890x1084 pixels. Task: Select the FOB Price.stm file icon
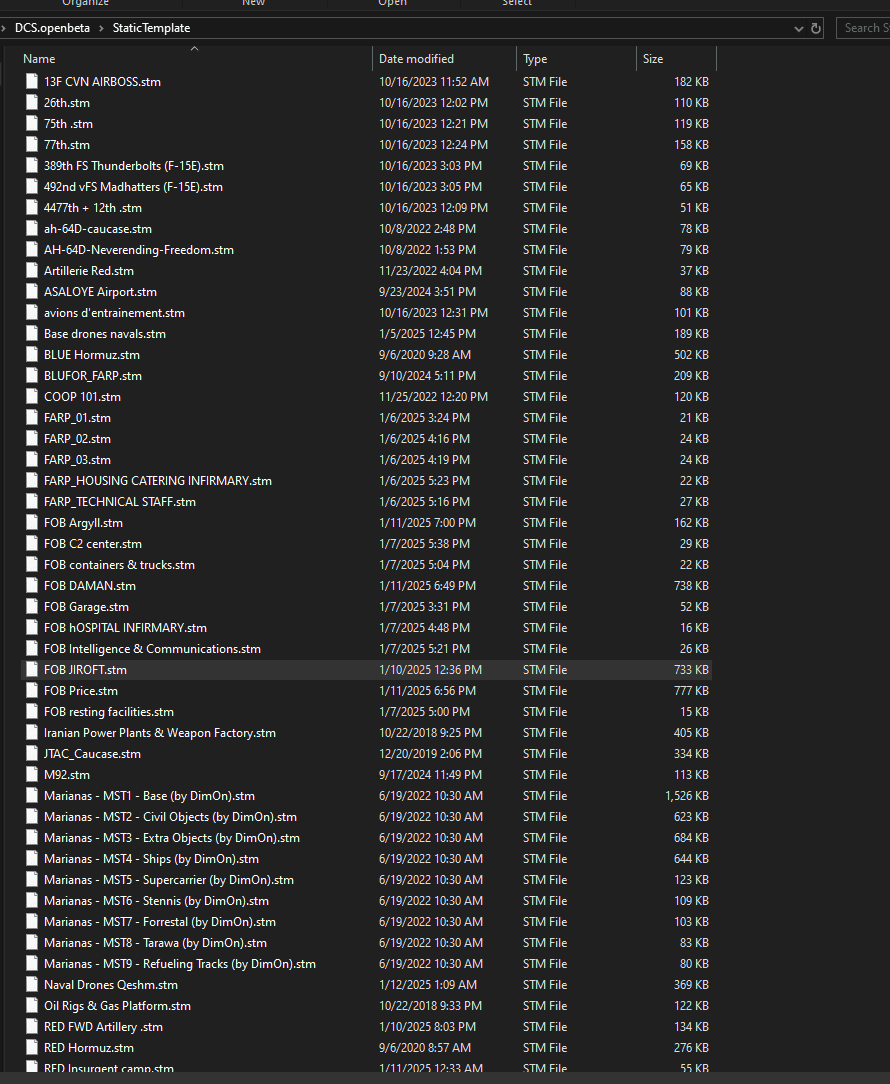(31, 690)
